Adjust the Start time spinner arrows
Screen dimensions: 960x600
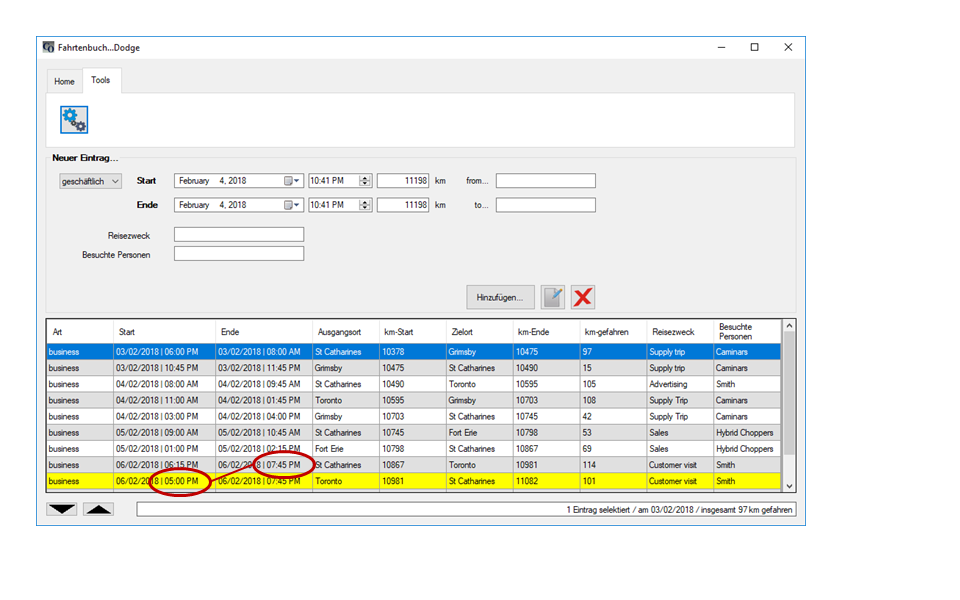click(365, 181)
